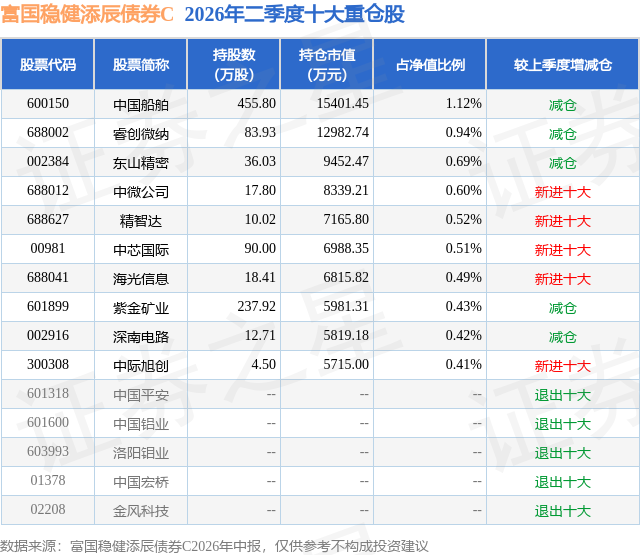The height and width of the screenshot is (555, 640).
Task: Select the 金风科技 stock name
Action: 141,511
